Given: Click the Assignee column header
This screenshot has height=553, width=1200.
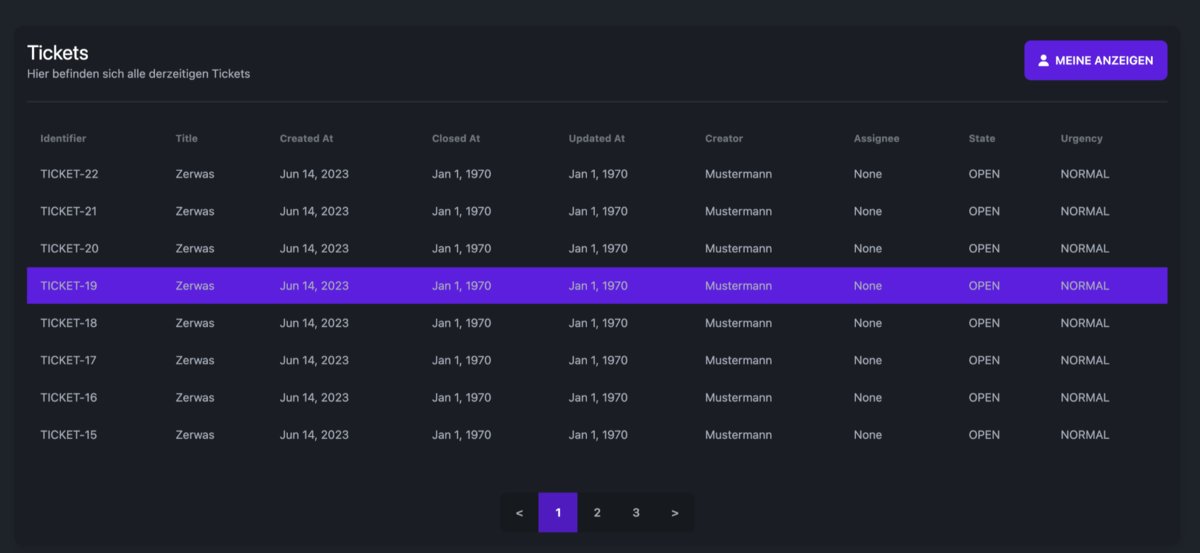Looking at the screenshot, I should pyautogui.click(x=876, y=138).
